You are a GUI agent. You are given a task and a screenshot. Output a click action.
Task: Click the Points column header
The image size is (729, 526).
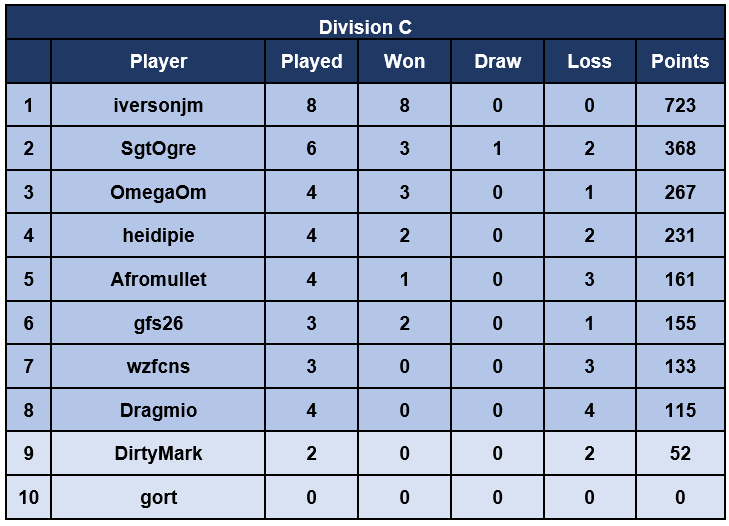click(680, 62)
